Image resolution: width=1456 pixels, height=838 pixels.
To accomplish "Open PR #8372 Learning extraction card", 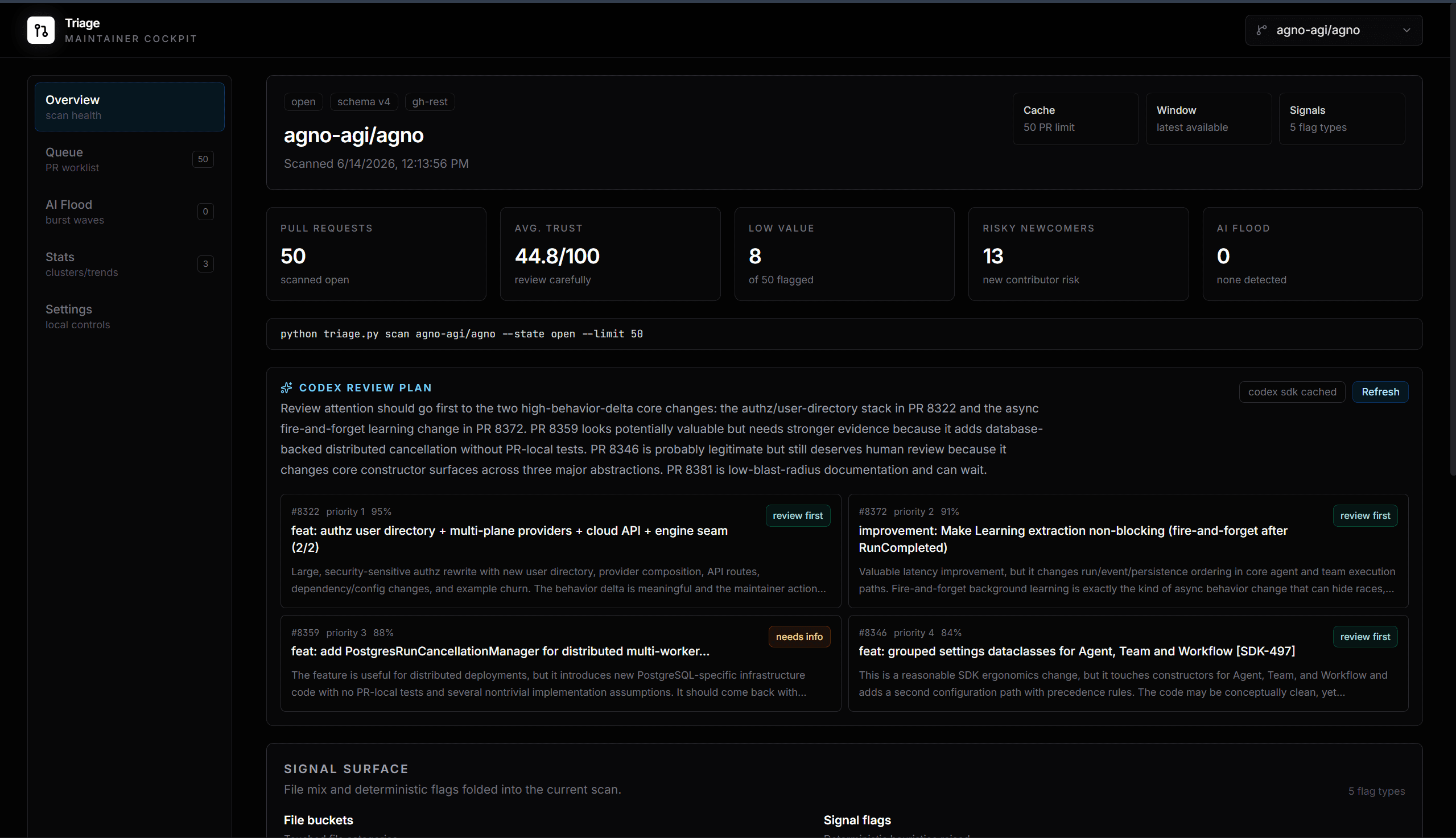I will tap(1128, 551).
